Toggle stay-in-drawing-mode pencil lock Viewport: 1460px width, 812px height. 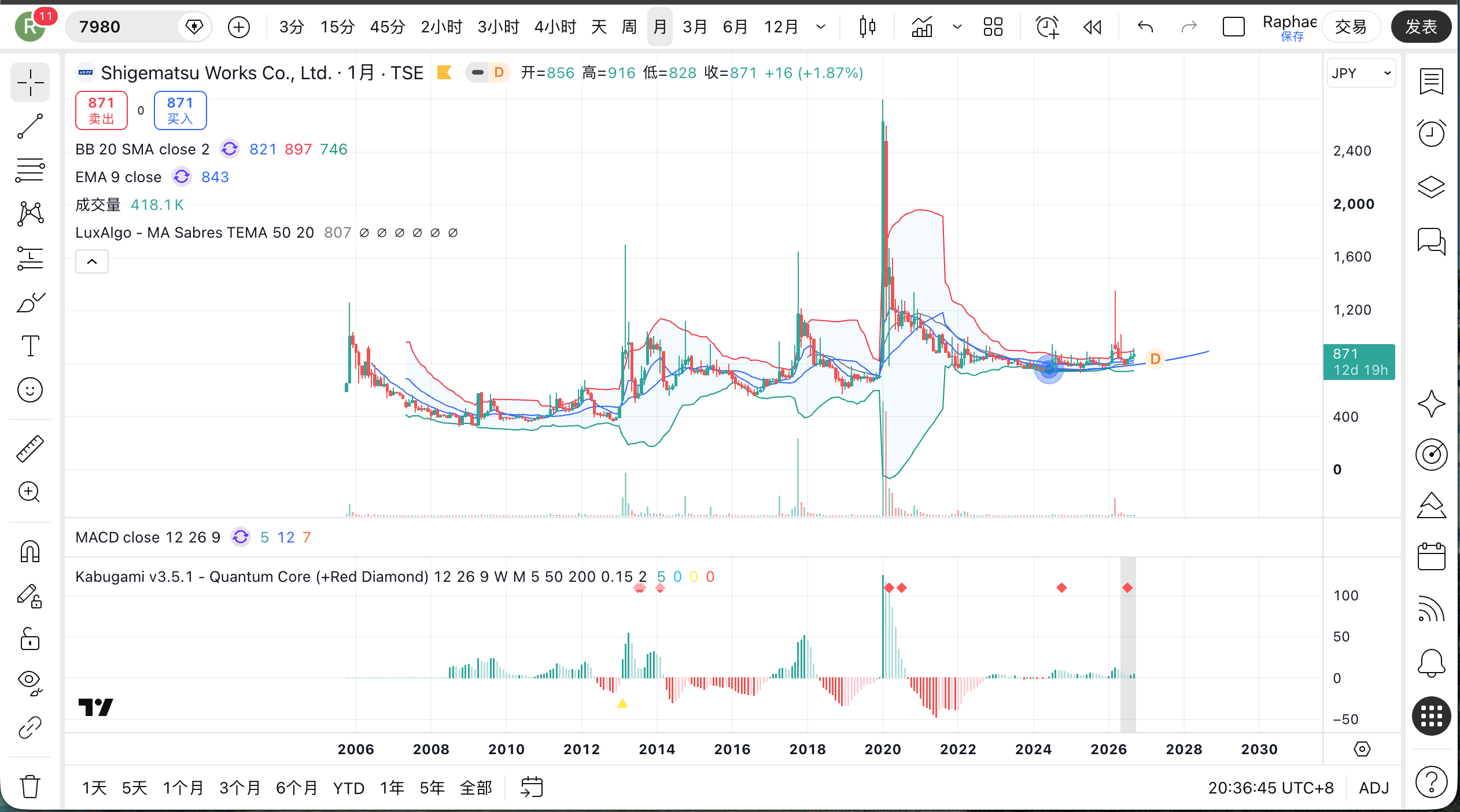(x=30, y=596)
